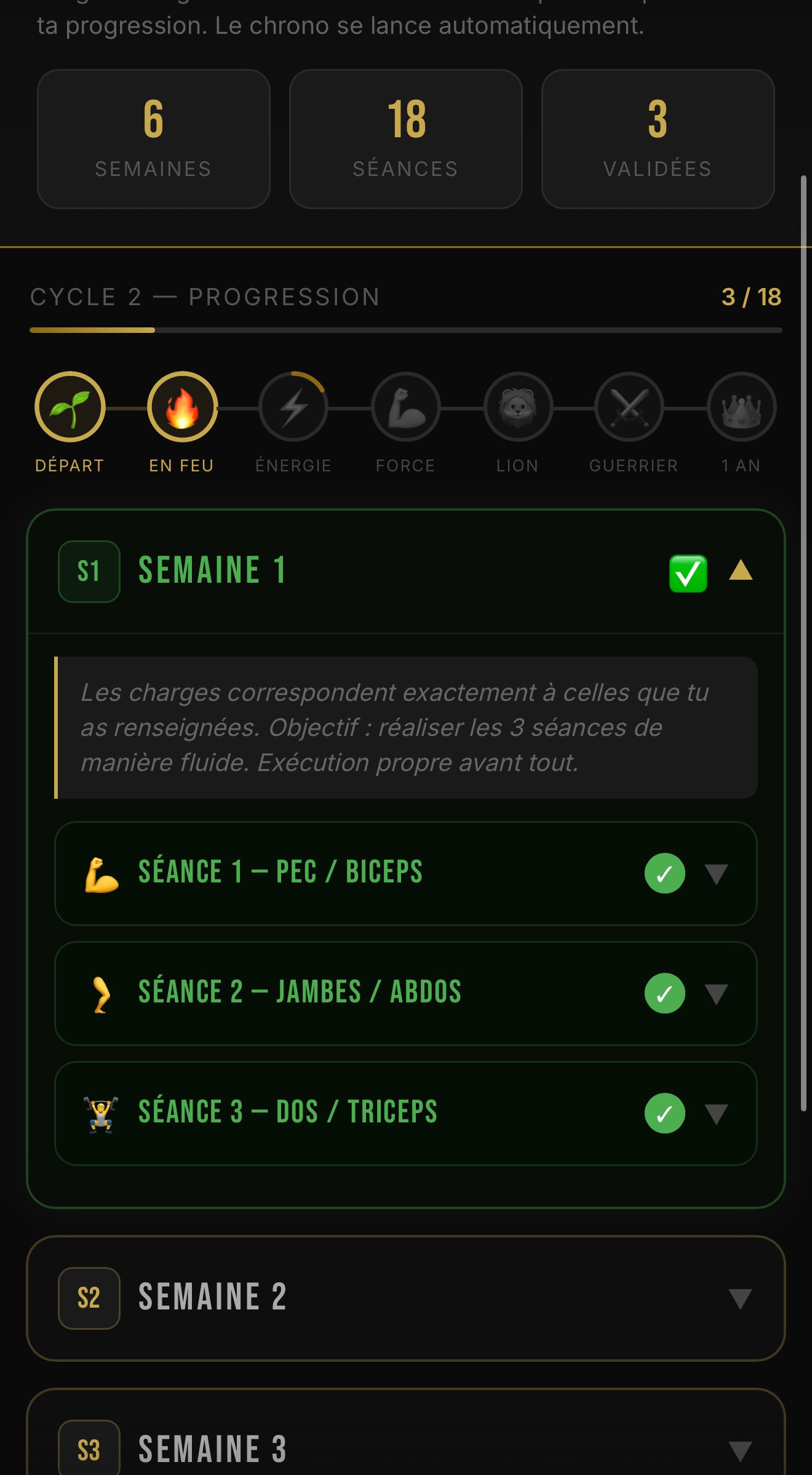Click the Validées counter card

[658, 137]
